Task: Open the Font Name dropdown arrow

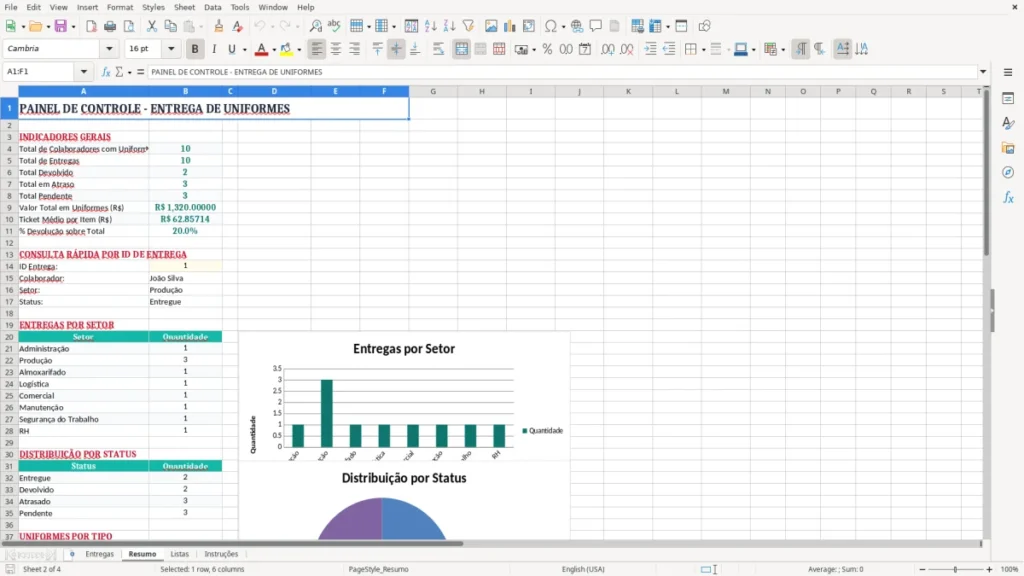Action: (x=109, y=48)
